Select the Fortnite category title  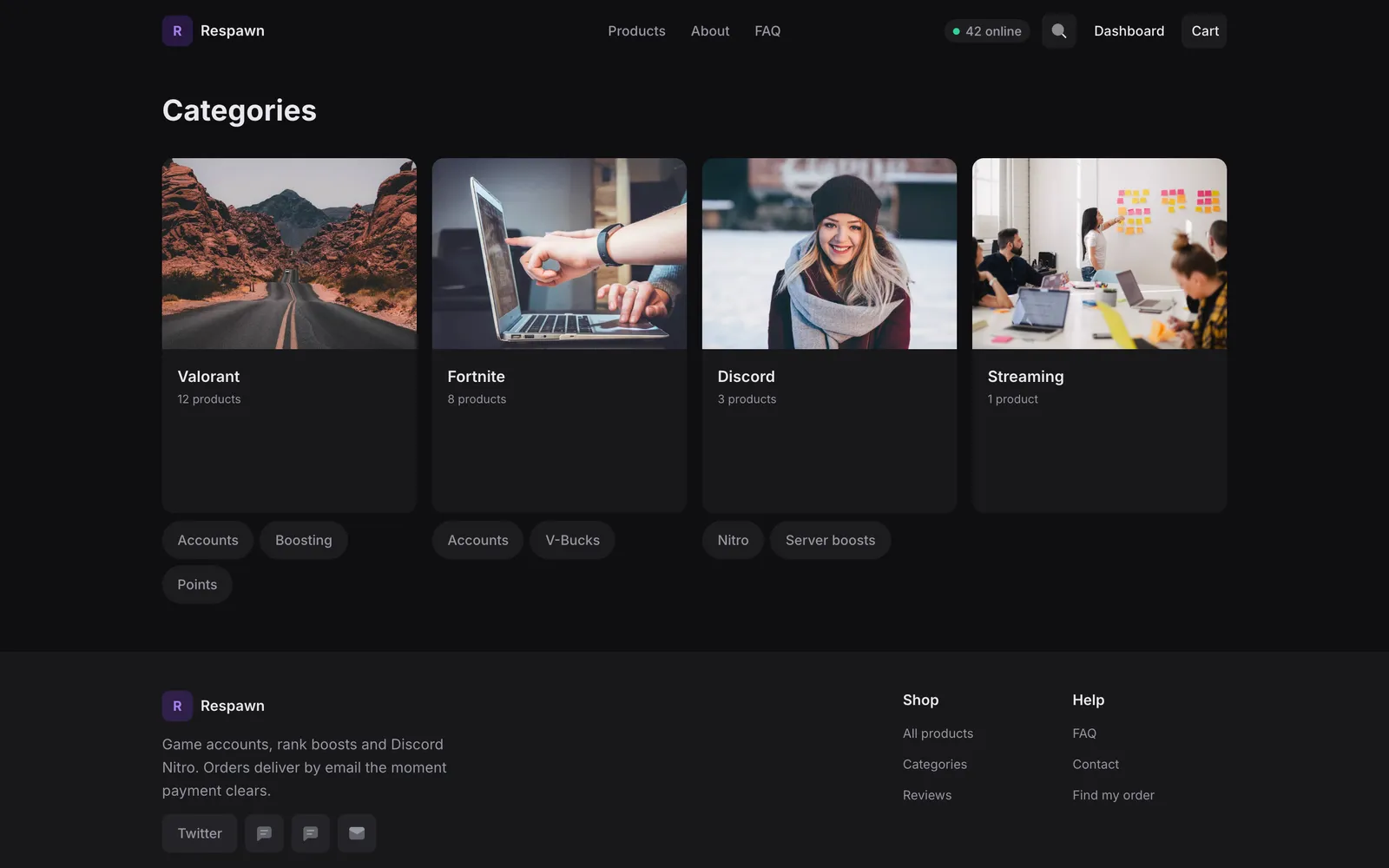(476, 377)
